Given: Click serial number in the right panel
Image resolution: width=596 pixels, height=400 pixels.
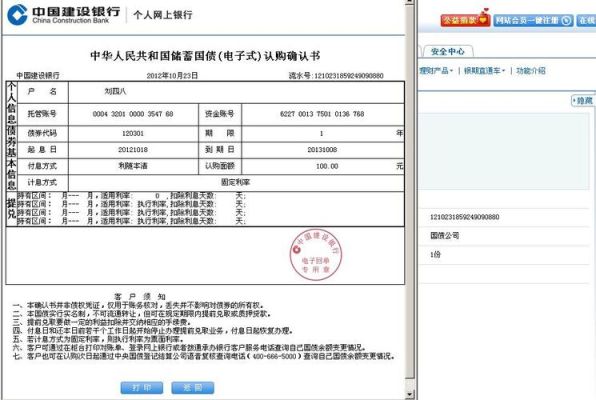Looking at the screenshot, I should click(464, 217).
